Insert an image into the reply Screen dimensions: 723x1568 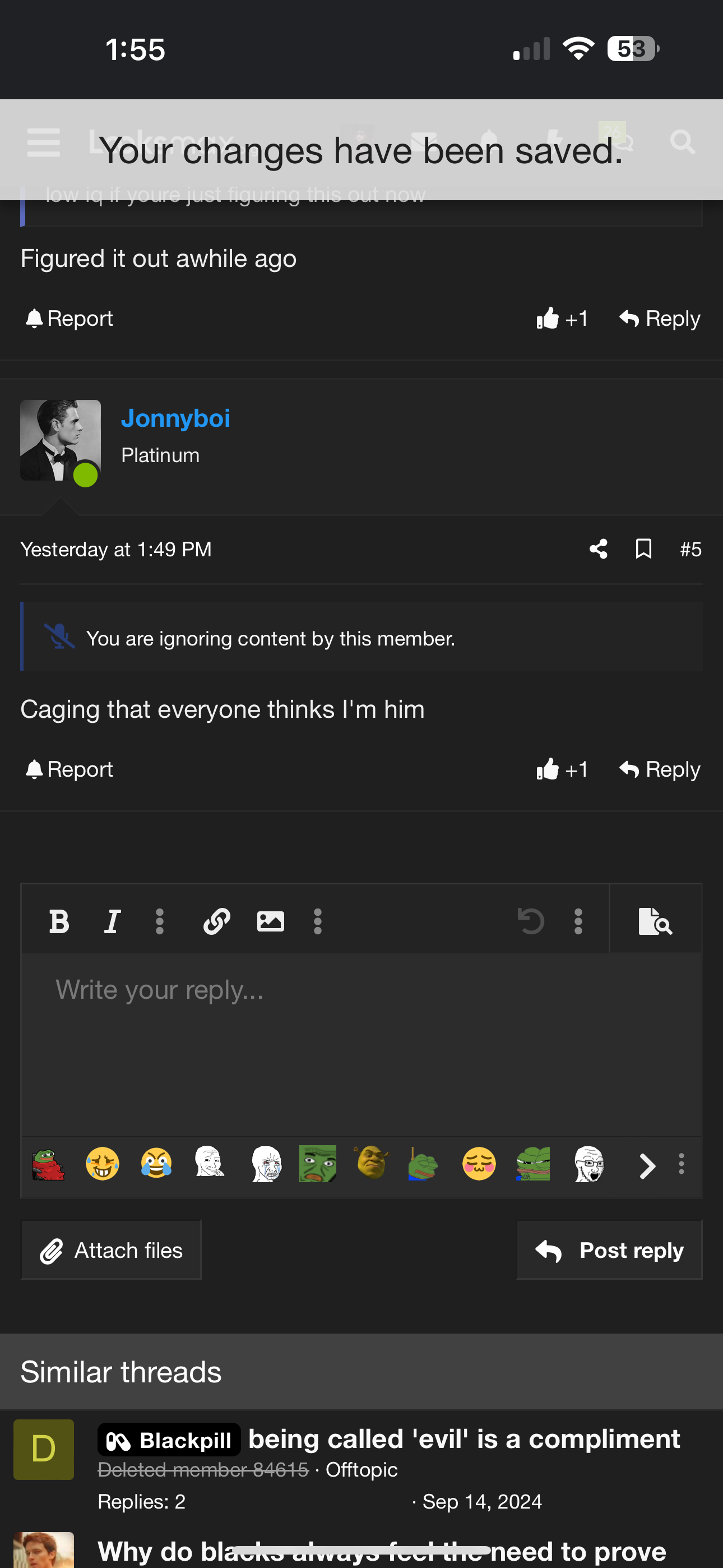(270, 921)
